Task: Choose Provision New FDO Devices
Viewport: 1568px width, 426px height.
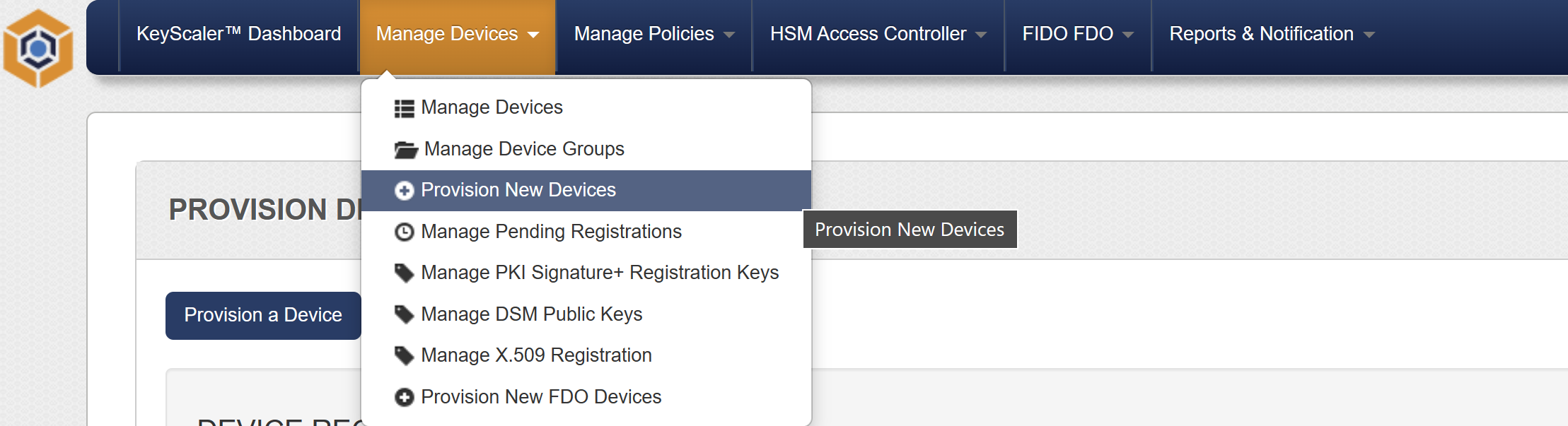Action: tap(586, 397)
